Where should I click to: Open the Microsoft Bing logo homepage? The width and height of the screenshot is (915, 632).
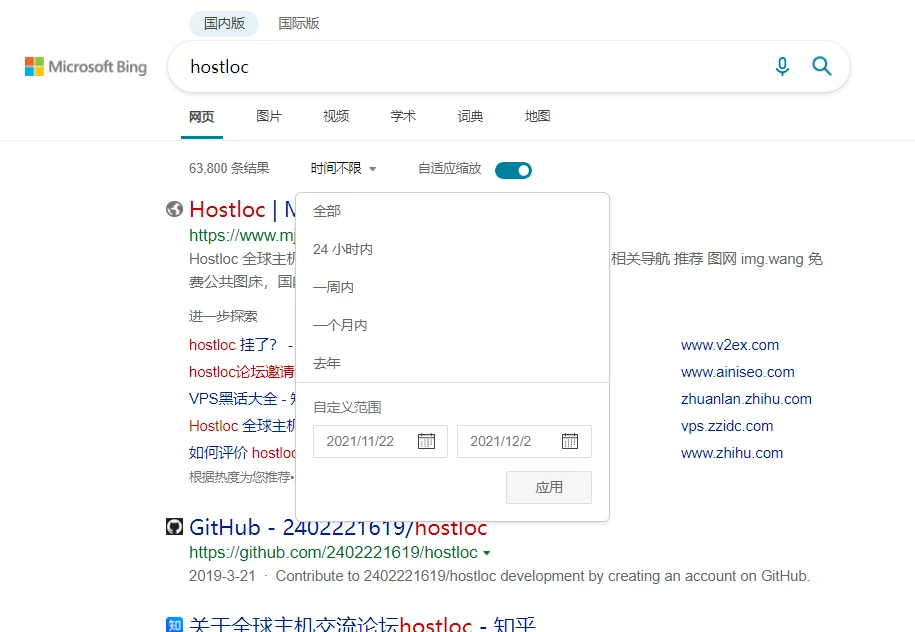86,67
